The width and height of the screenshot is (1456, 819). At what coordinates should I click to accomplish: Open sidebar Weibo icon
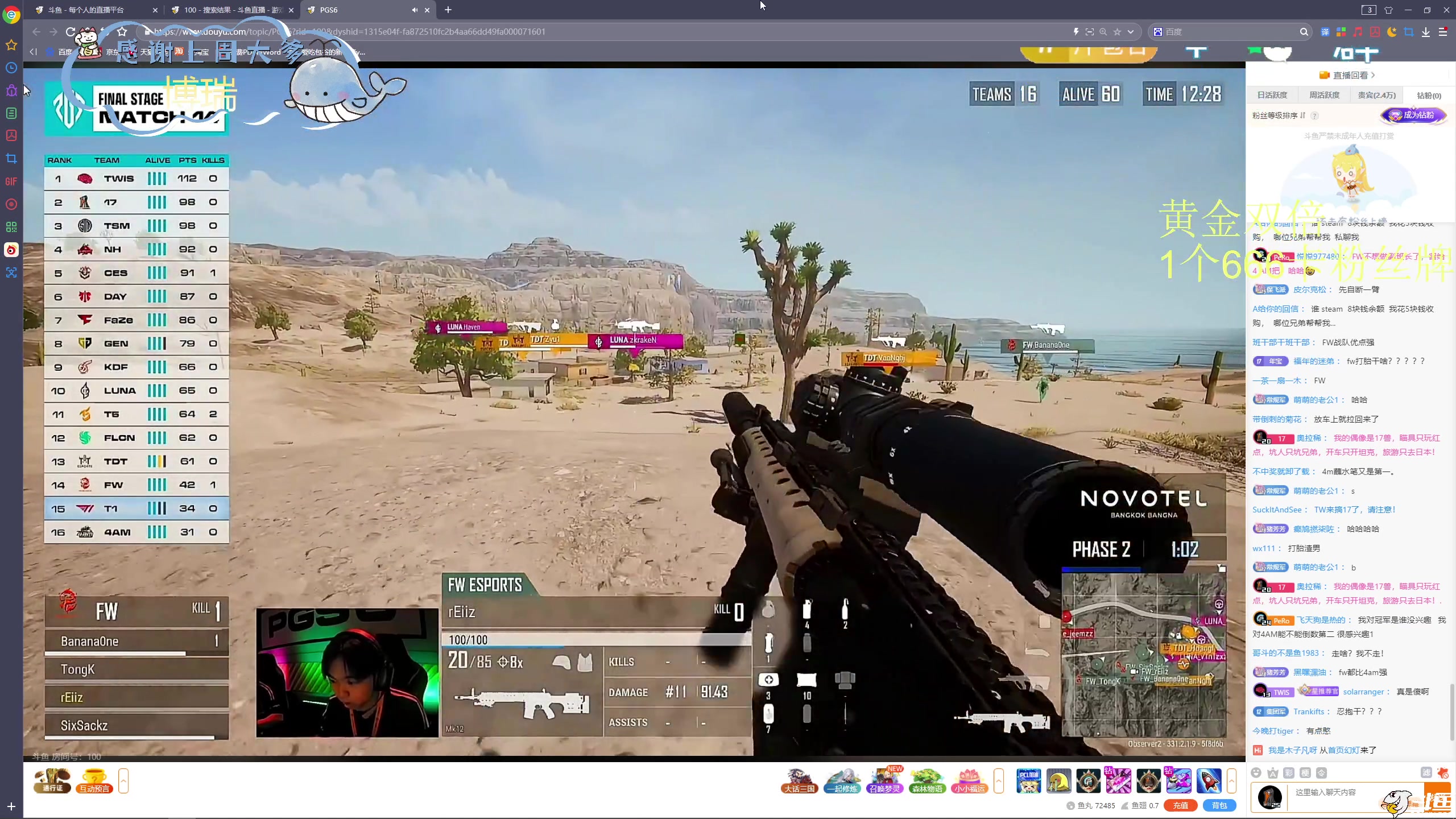pos(11,250)
